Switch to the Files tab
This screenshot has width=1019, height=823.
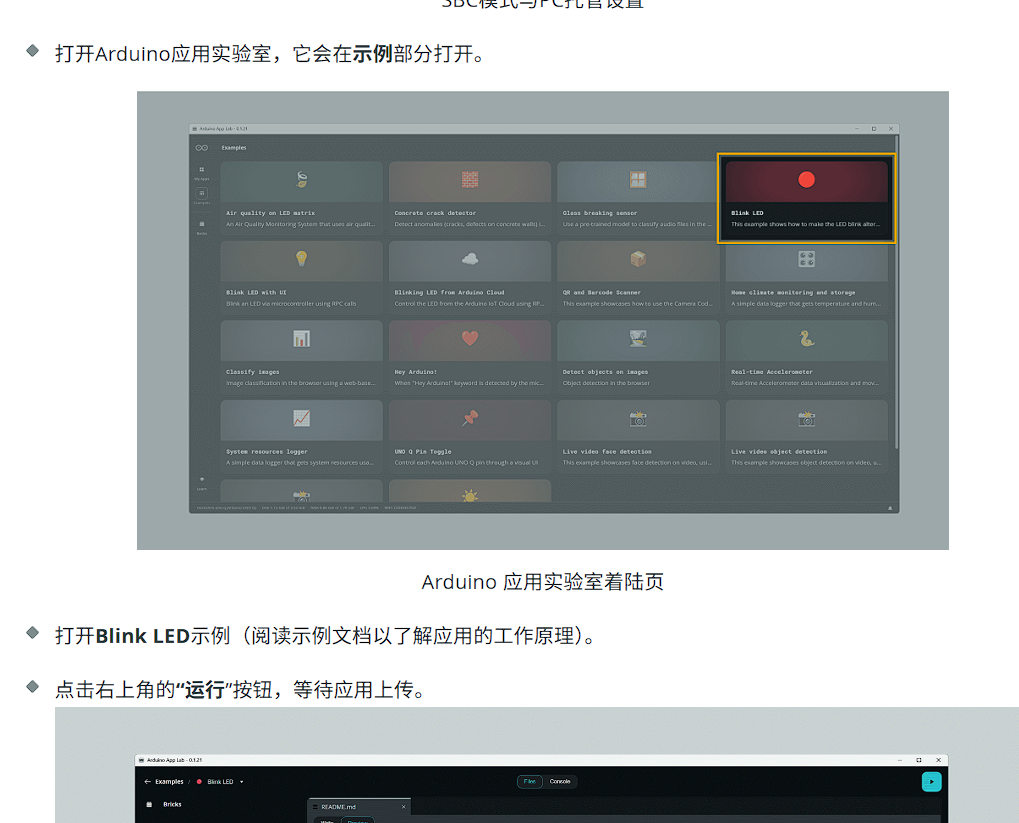coord(530,781)
